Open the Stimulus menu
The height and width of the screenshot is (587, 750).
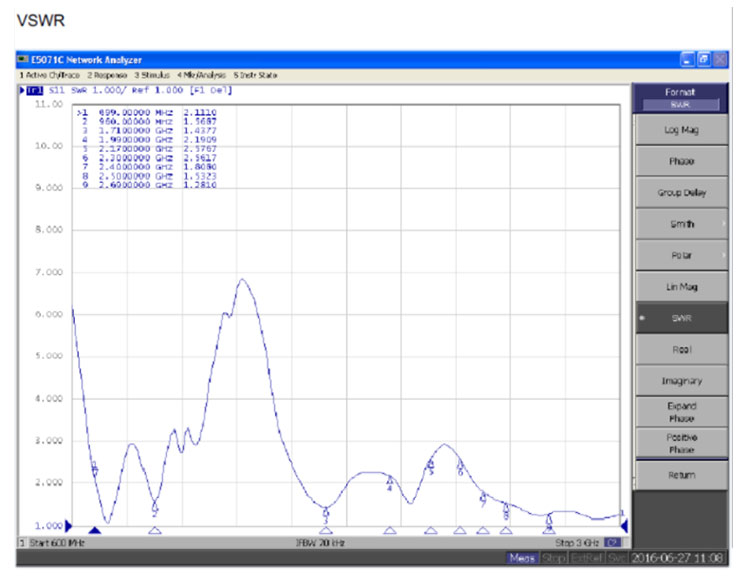coord(153,75)
